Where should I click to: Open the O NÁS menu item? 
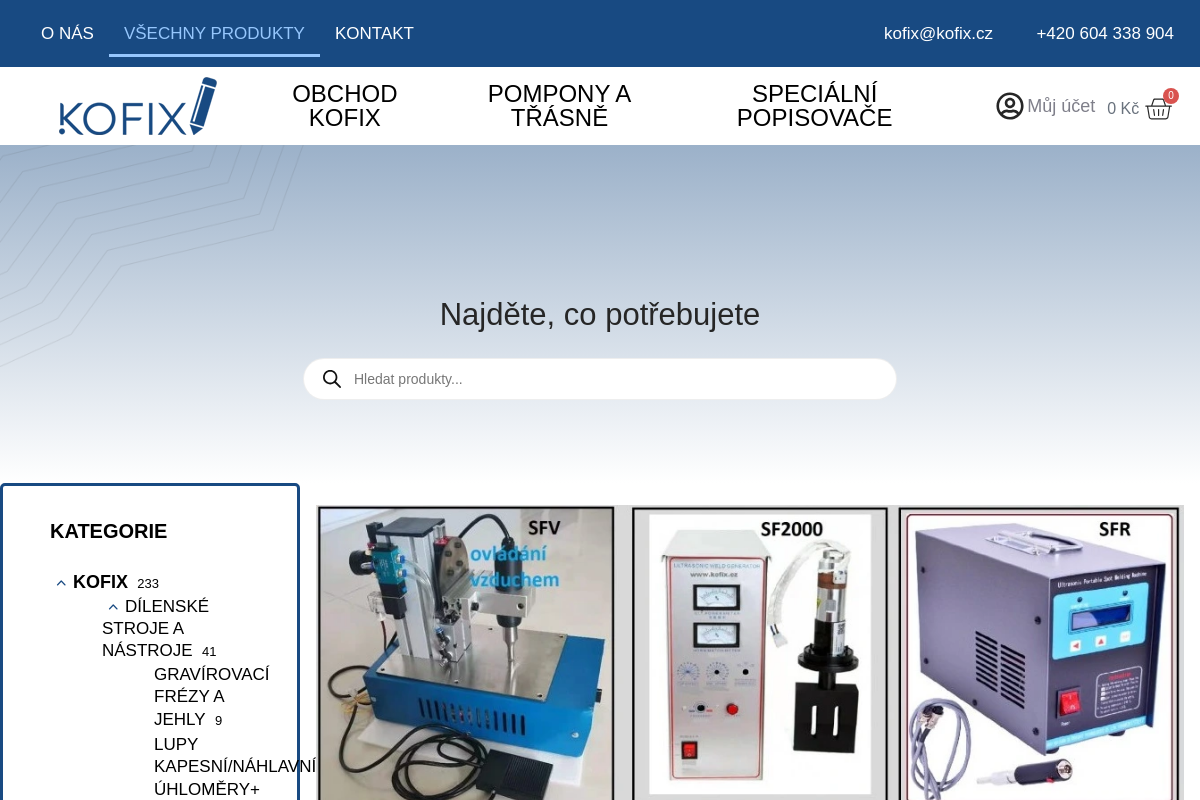point(67,33)
